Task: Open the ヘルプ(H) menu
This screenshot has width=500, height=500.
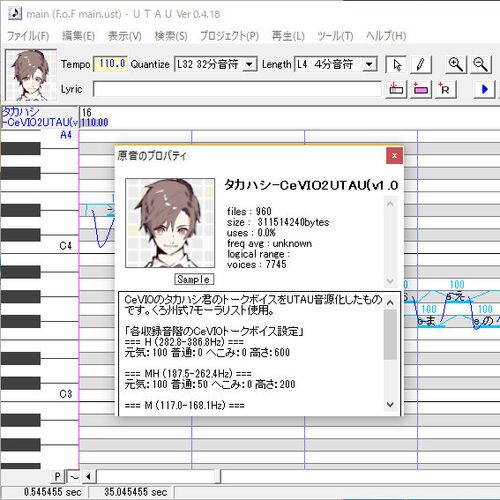Action: [386, 36]
